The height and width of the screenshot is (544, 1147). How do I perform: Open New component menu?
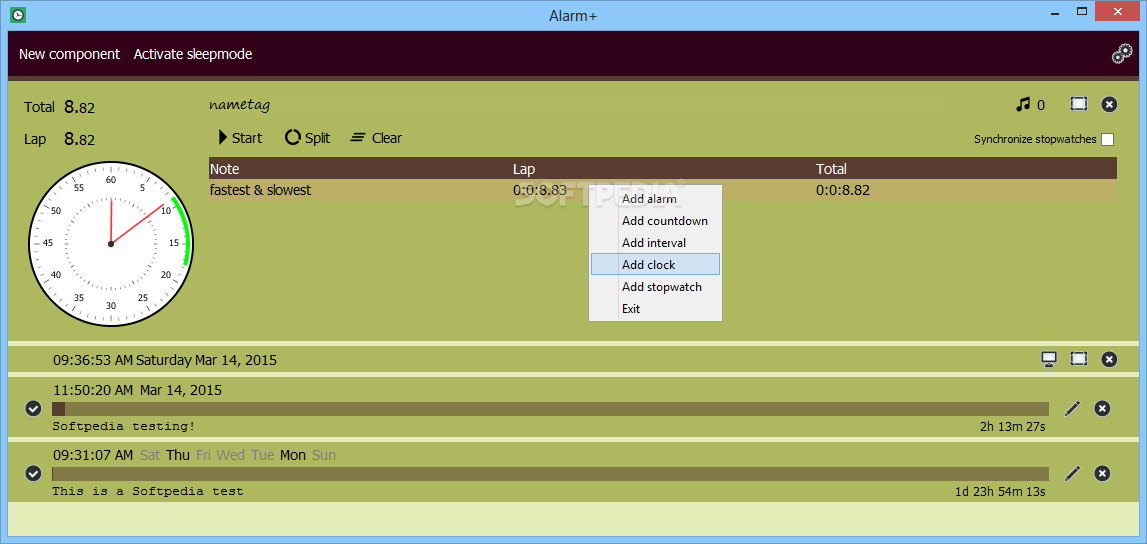(69, 54)
